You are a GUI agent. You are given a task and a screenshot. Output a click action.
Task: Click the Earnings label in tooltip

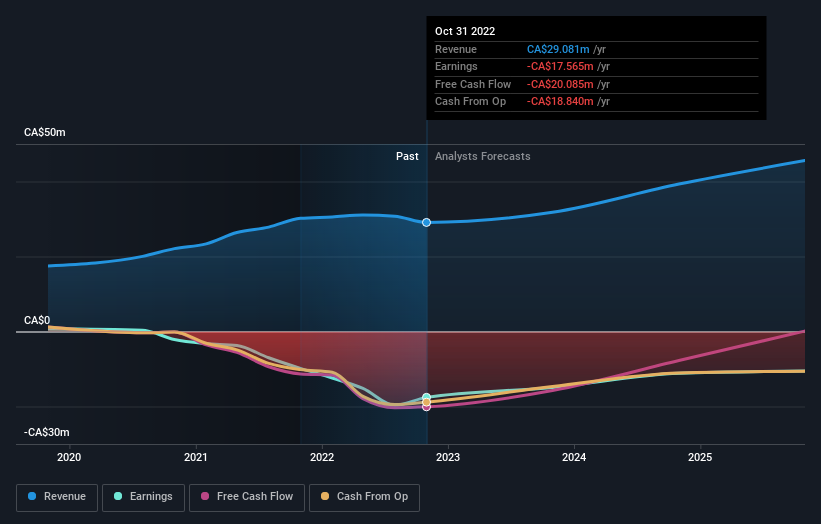click(x=456, y=66)
